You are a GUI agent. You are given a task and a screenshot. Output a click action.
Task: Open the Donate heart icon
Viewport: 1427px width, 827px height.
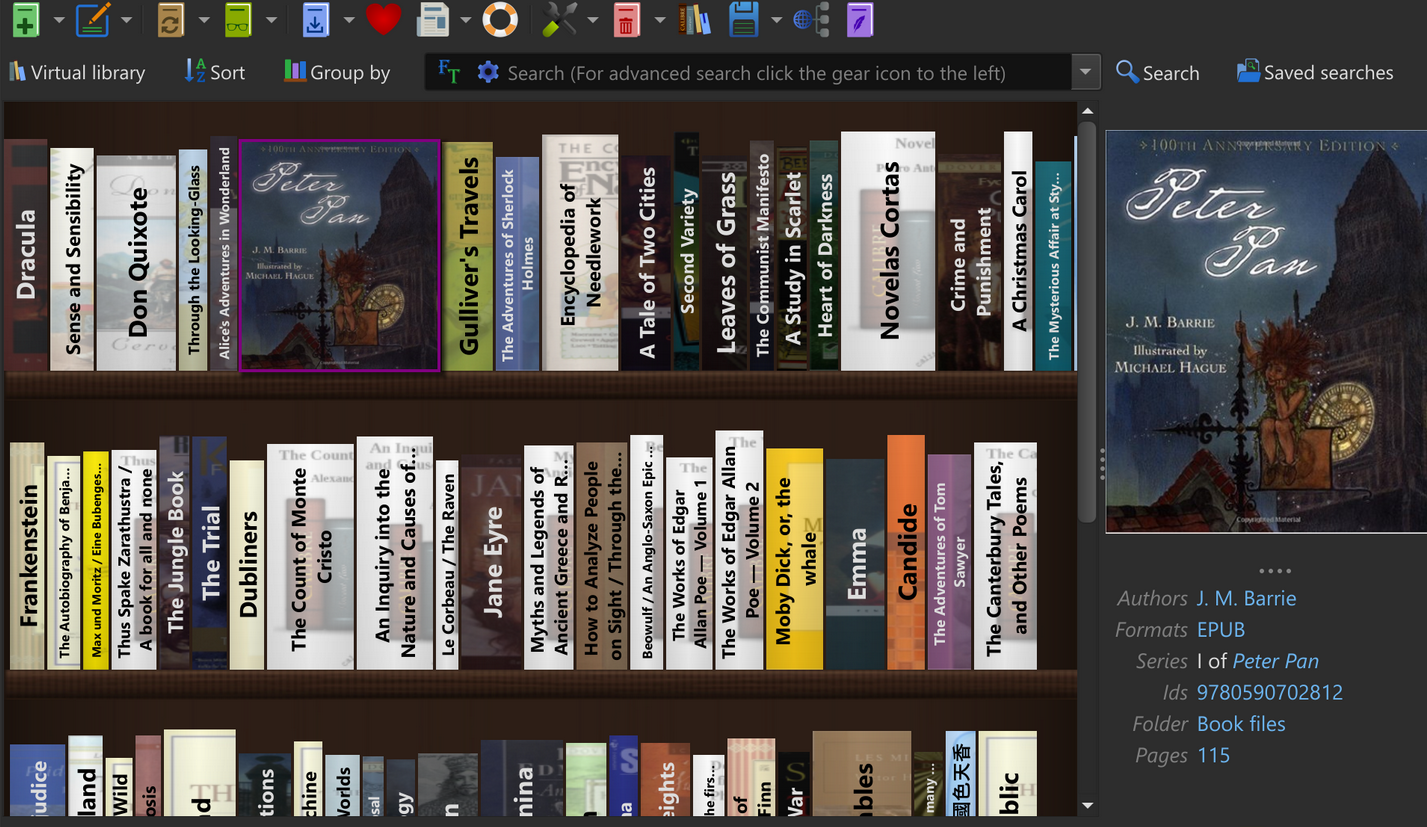(x=384, y=20)
